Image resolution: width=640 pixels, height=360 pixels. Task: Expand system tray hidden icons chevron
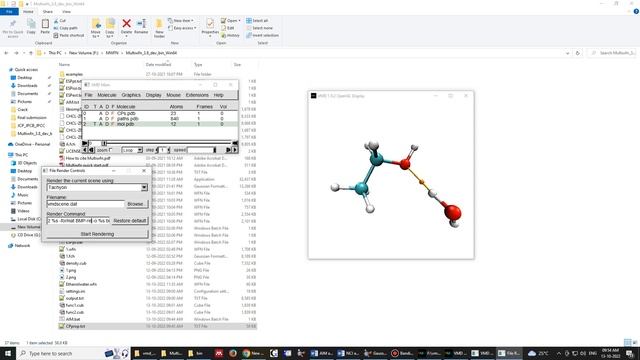559,353
